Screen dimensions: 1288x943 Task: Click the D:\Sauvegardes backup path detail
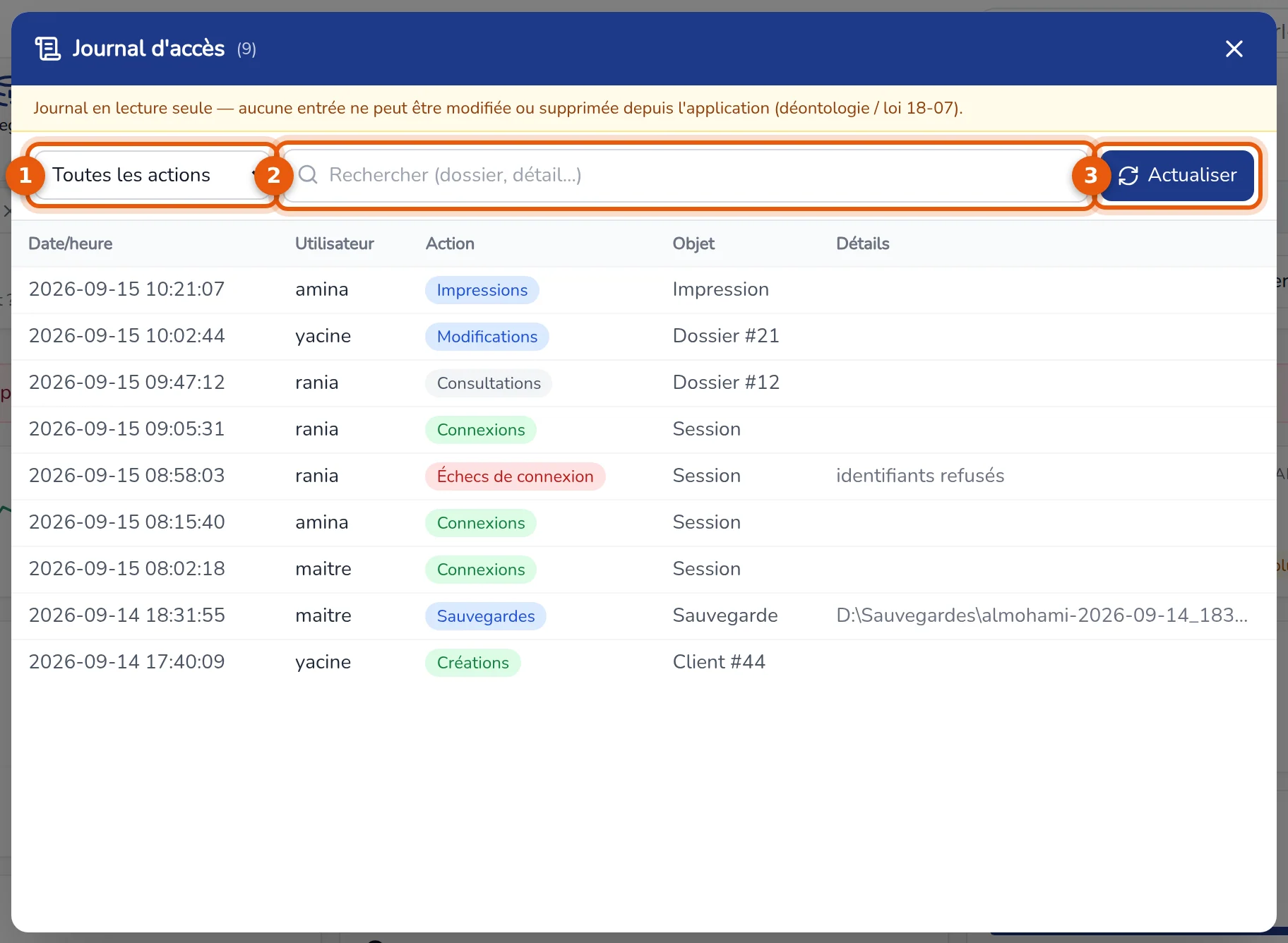pos(1042,615)
